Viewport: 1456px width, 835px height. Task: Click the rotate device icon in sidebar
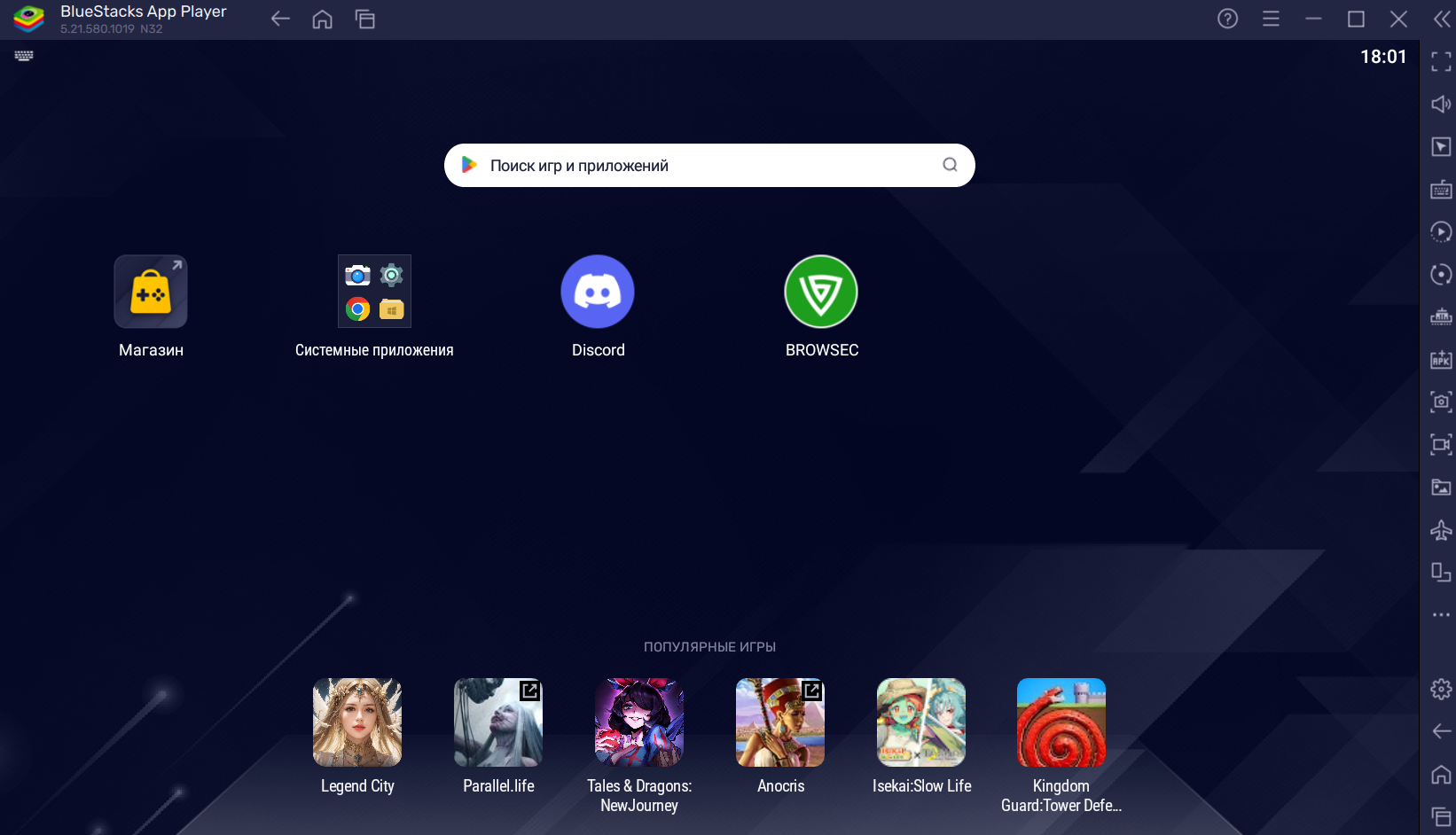1442,572
